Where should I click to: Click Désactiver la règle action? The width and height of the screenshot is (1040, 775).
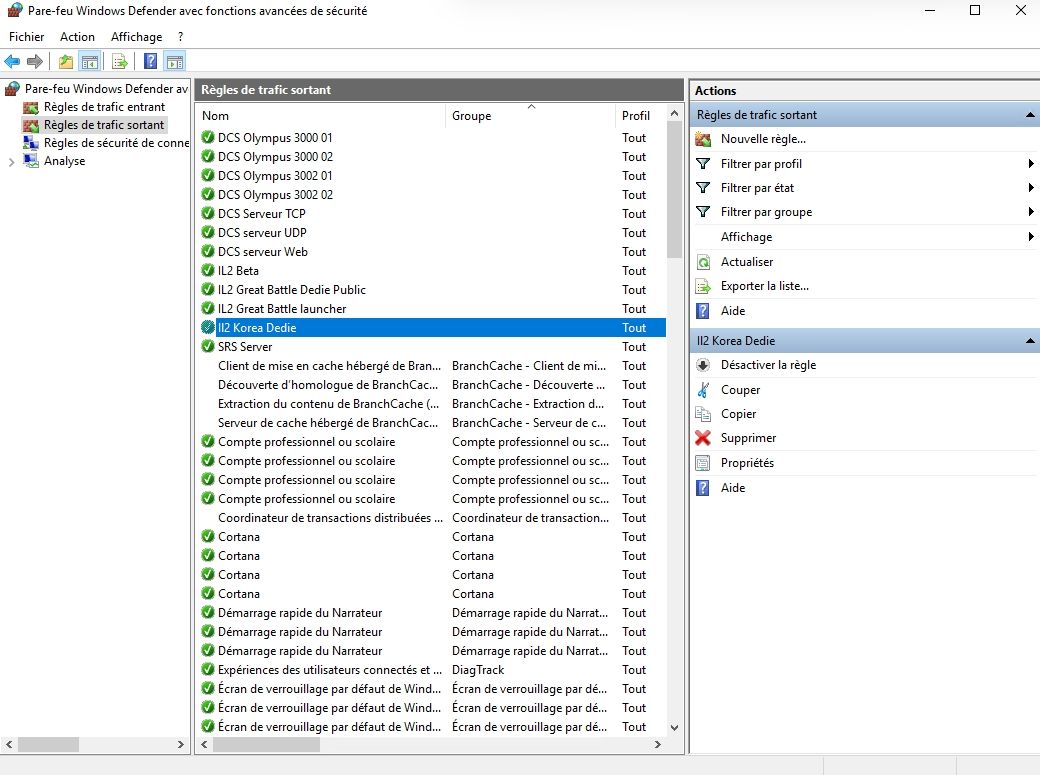pyautogui.click(x=769, y=365)
